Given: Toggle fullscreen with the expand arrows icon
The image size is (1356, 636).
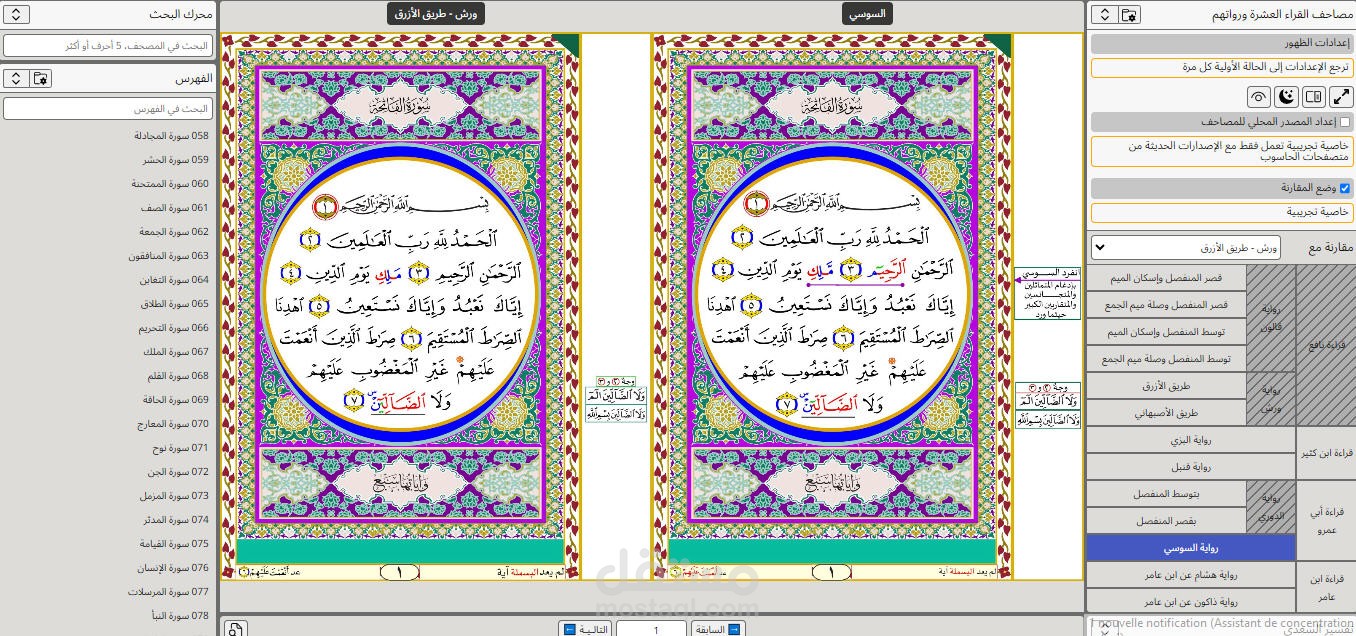Looking at the screenshot, I should coord(1341,97).
